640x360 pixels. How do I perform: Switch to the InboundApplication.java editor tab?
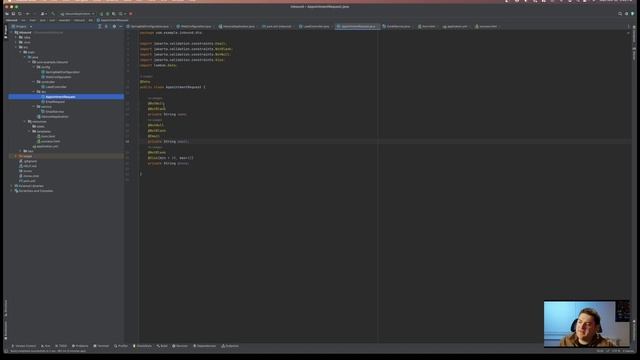tap(237, 27)
